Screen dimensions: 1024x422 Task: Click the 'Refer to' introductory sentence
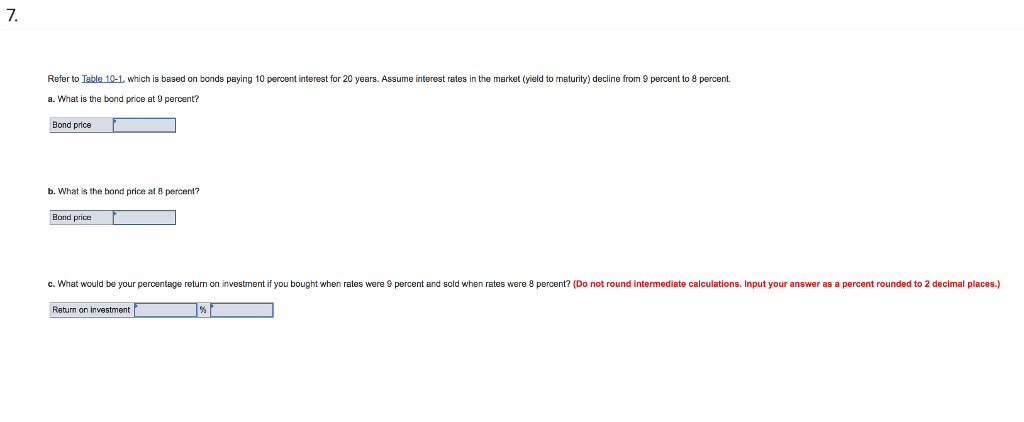300,78
